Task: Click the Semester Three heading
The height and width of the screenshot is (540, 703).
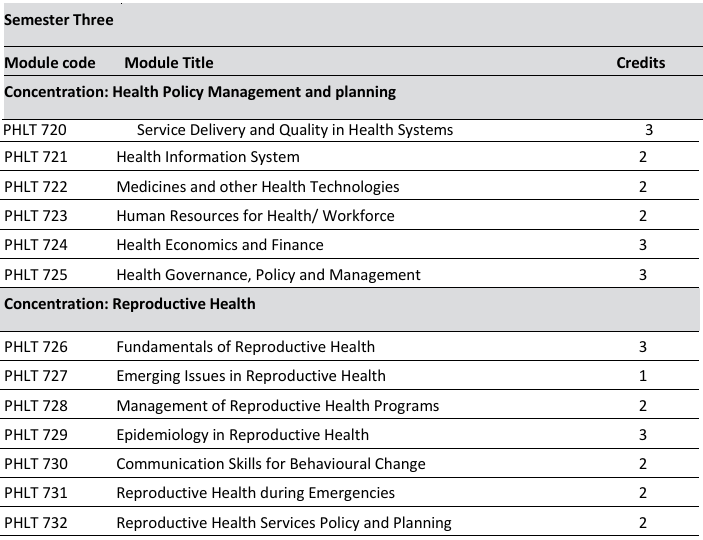Action: click(x=59, y=19)
